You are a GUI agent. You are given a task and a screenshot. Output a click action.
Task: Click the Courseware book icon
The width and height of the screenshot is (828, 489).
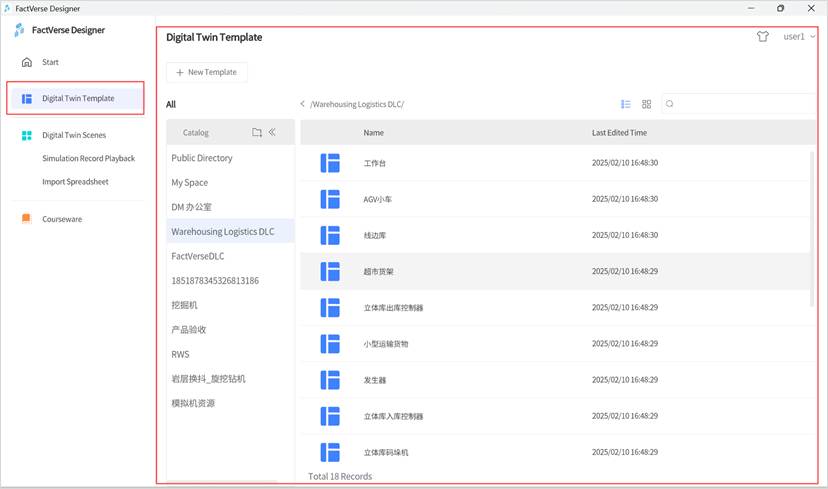click(x=27, y=219)
